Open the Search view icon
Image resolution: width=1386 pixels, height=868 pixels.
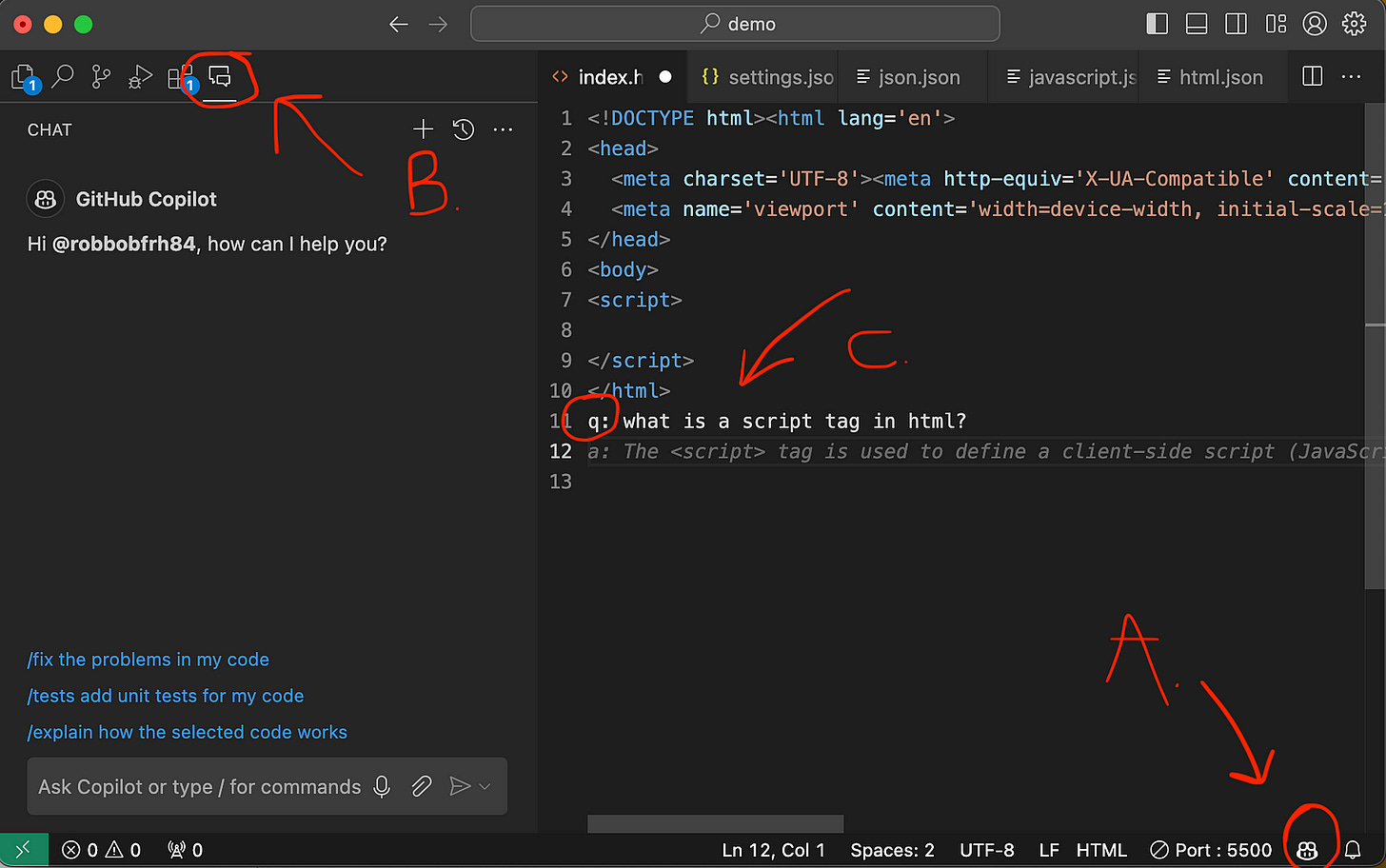(63, 77)
